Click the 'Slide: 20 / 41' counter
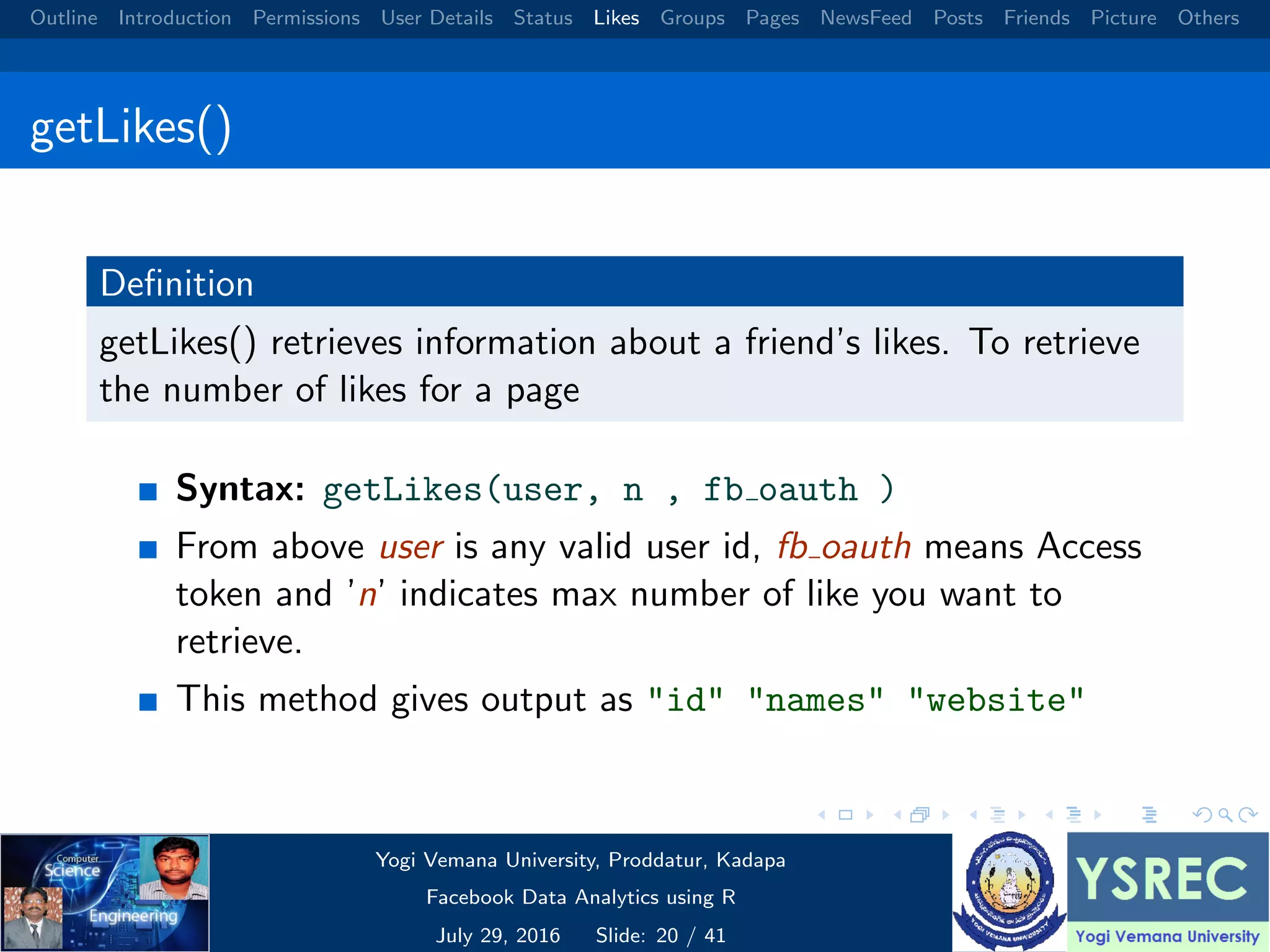 pyautogui.click(x=660, y=935)
